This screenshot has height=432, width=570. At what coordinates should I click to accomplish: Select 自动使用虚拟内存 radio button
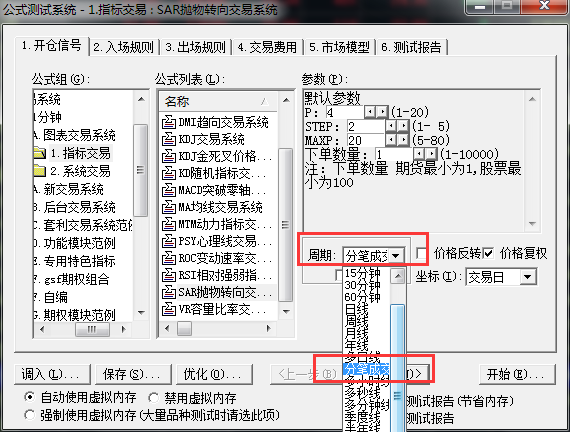pyautogui.click(x=29, y=397)
